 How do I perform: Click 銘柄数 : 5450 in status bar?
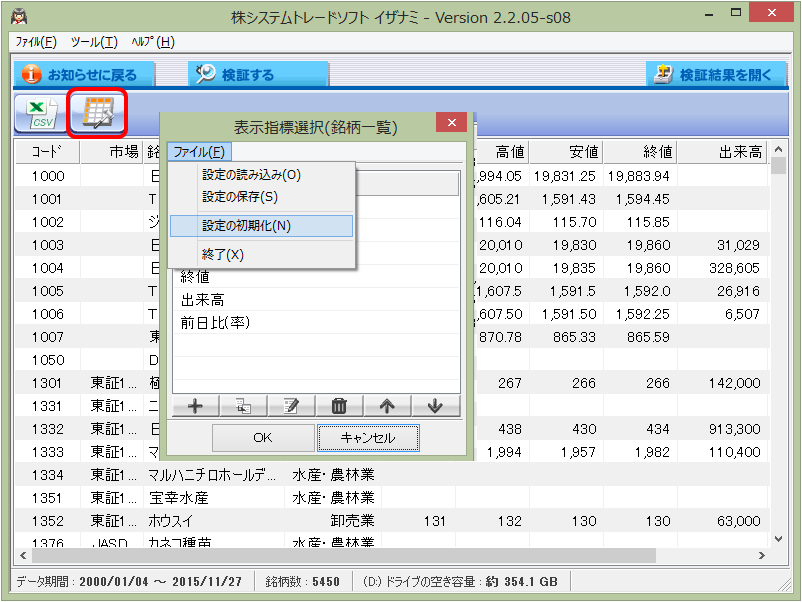point(302,582)
